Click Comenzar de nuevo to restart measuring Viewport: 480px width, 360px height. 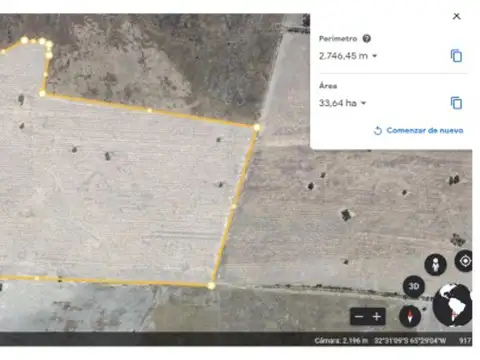(419, 130)
